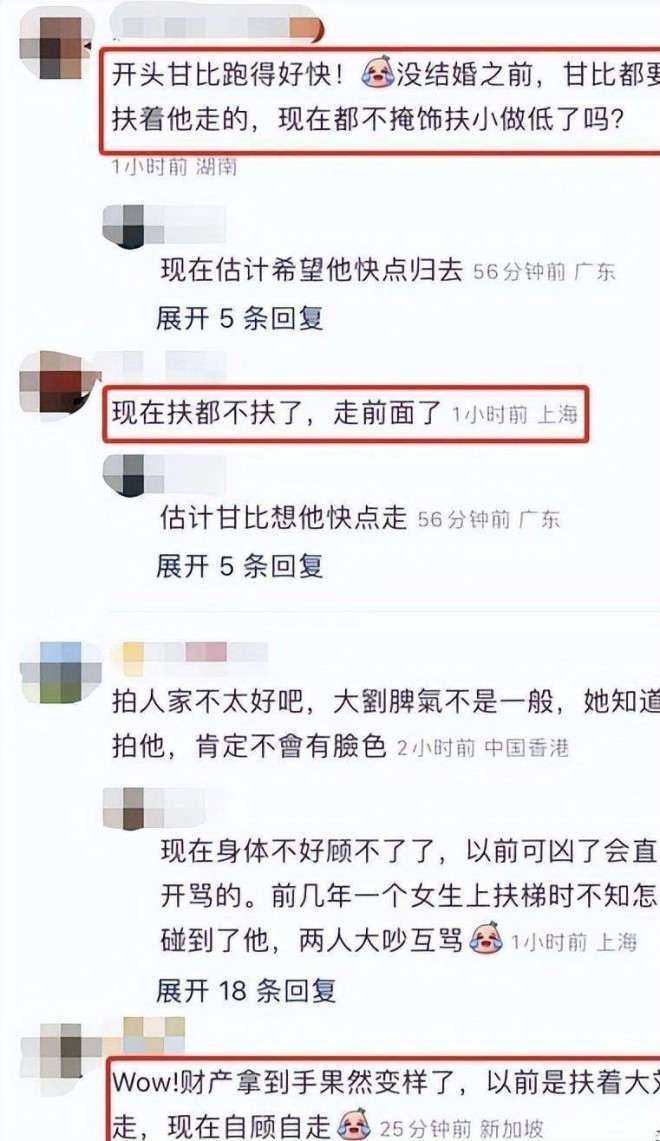This screenshot has width=660, height=1141.
Task: Select the reply 现在估计希望他快点归去
Action: tap(311, 270)
